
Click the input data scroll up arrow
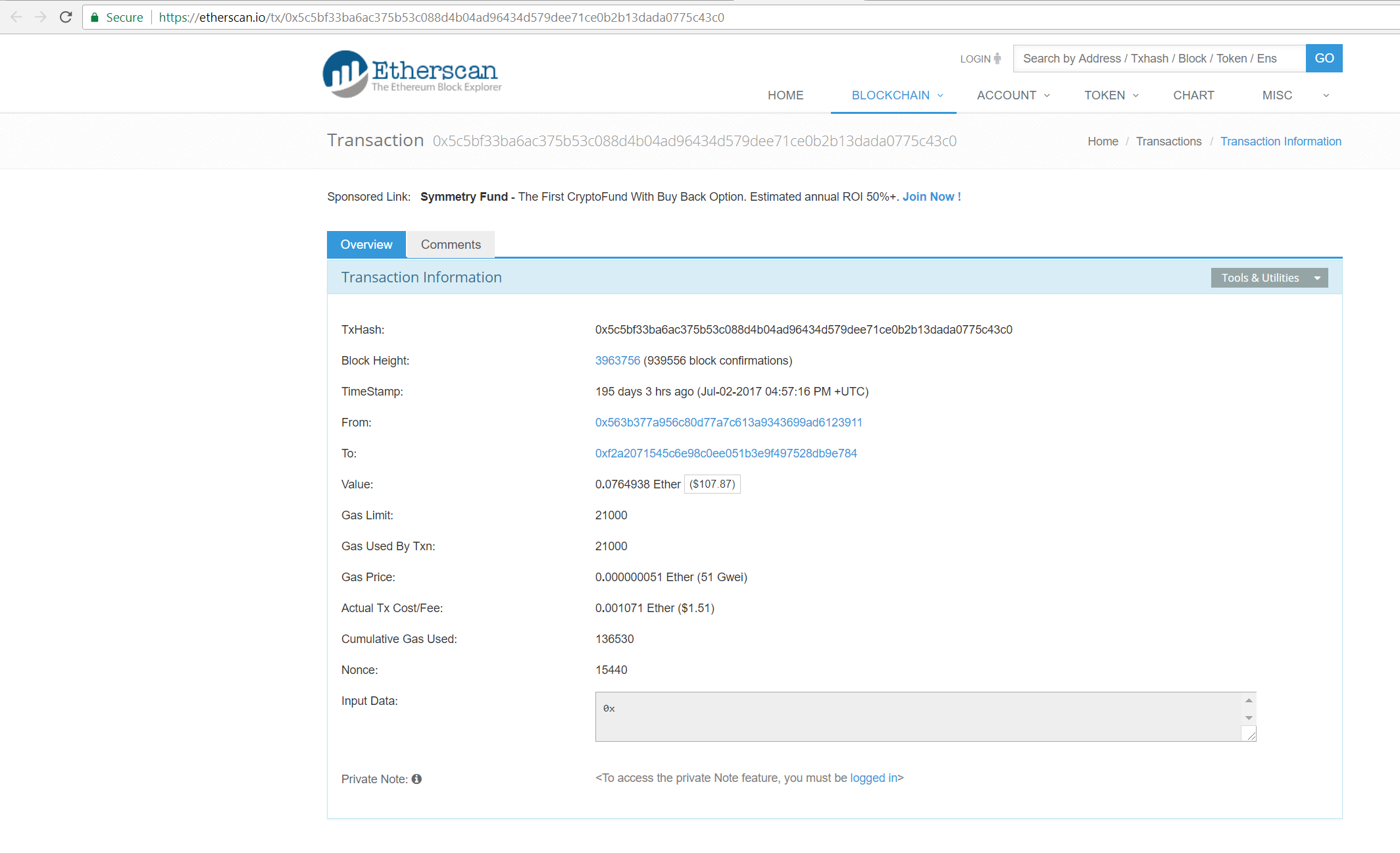pyautogui.click(x=1249, y=700)
